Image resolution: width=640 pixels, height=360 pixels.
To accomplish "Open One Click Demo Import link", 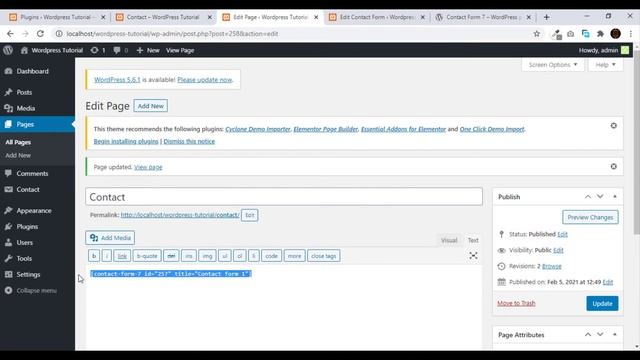I will tap(492, 129).
